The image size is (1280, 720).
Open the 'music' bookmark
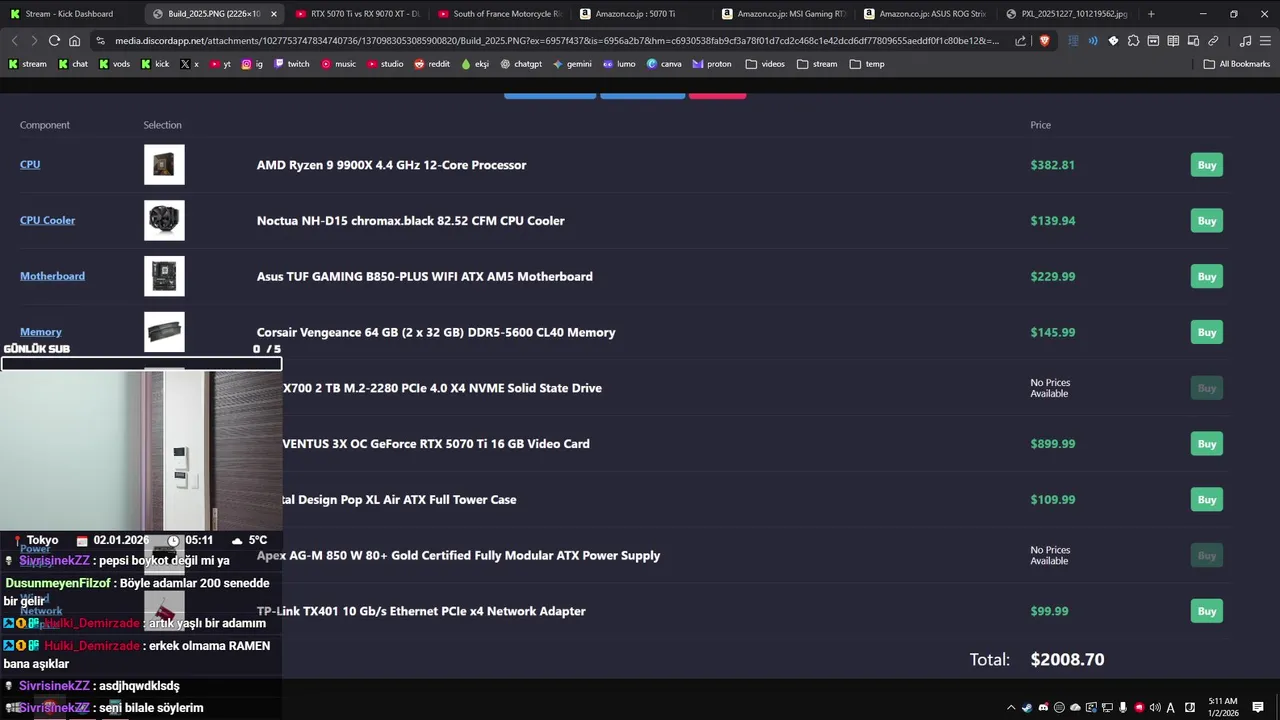pyautogui.click(x=339, y=64)
